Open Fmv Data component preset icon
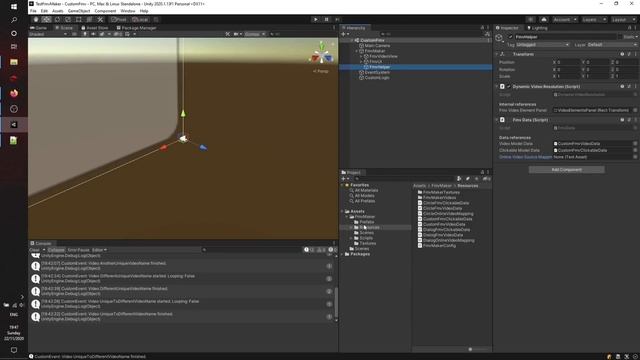Image resolution: width=640 pixels, height=360 pixels. 629,120
